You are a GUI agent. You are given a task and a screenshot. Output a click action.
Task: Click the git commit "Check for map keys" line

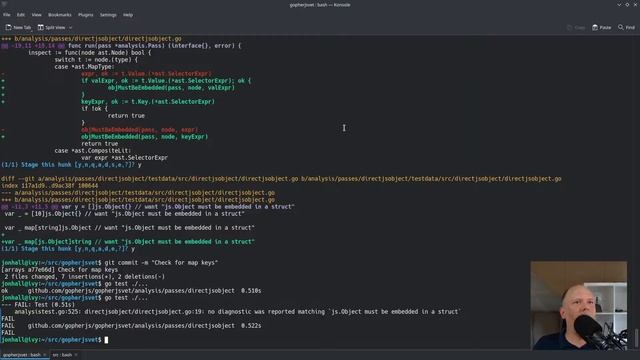tap(109, 262)
